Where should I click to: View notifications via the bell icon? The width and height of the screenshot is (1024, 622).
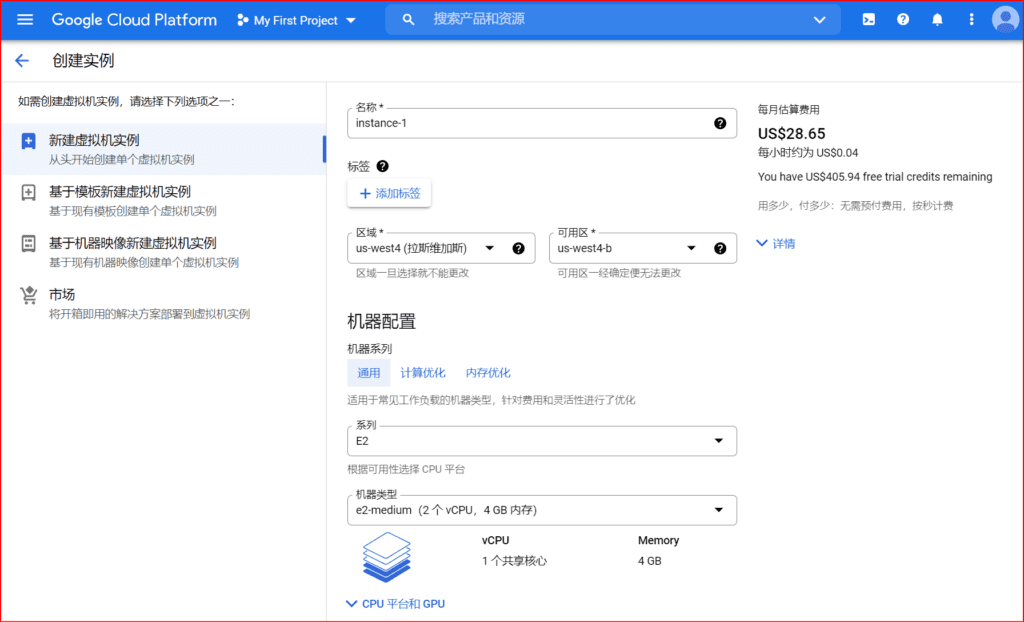[937, 19]
